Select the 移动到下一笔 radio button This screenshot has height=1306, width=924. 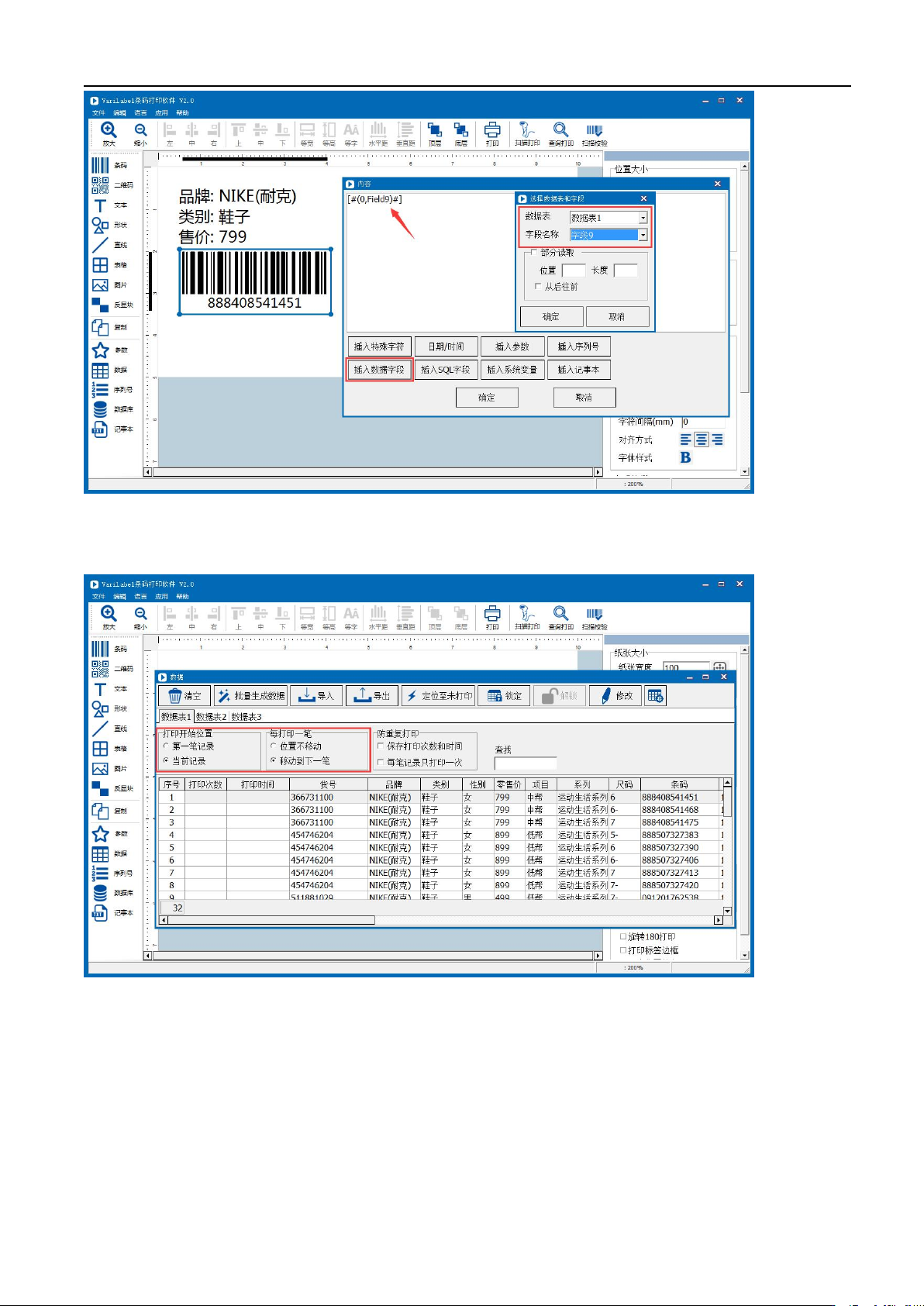(274, 760)
